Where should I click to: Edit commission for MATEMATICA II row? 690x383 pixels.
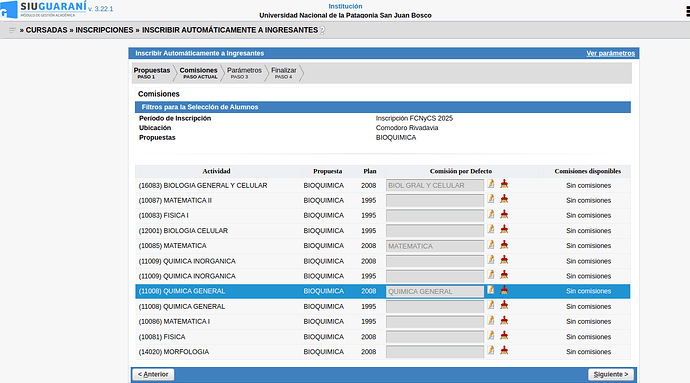491,199
